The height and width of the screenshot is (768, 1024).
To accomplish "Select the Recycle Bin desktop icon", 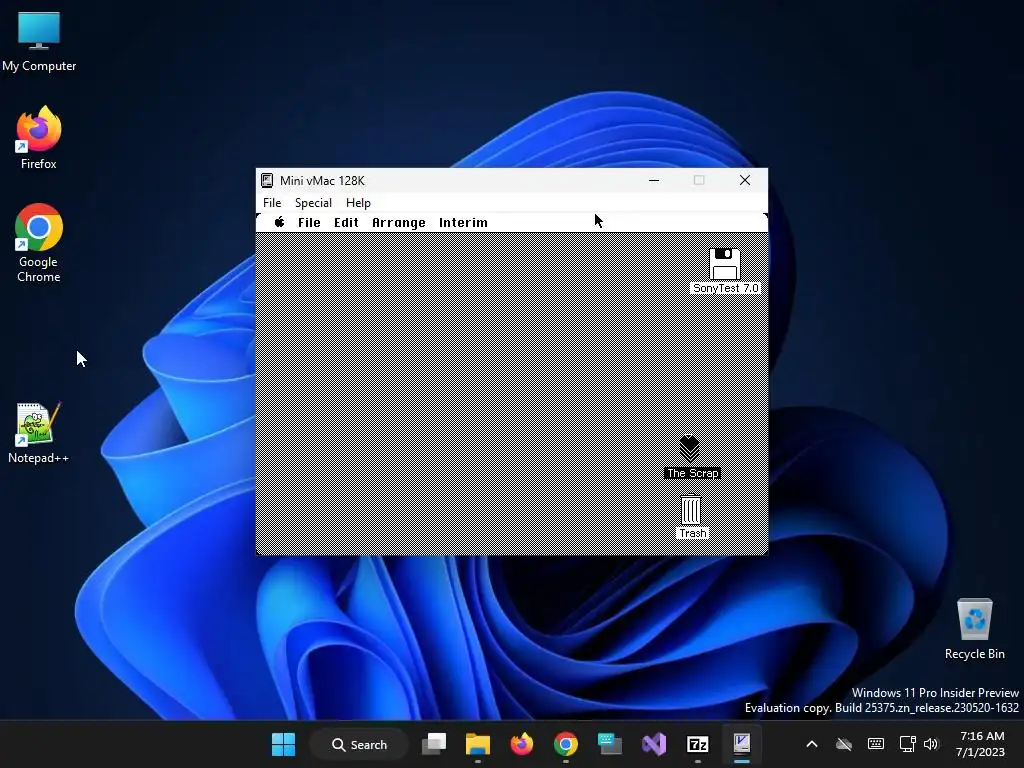I will pos(974,629).
